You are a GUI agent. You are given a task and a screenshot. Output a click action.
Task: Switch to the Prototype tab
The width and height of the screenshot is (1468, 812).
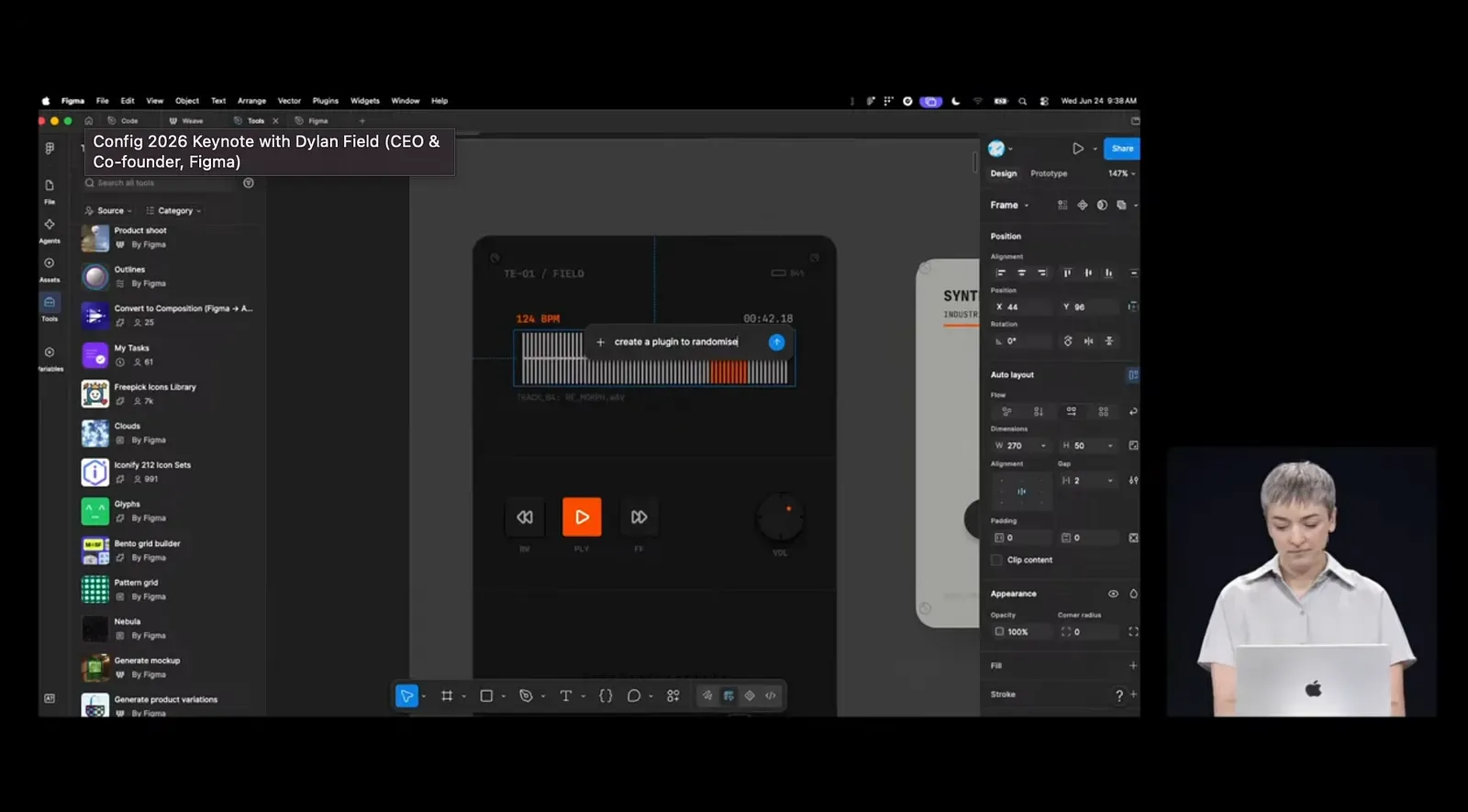point(1049,173)
